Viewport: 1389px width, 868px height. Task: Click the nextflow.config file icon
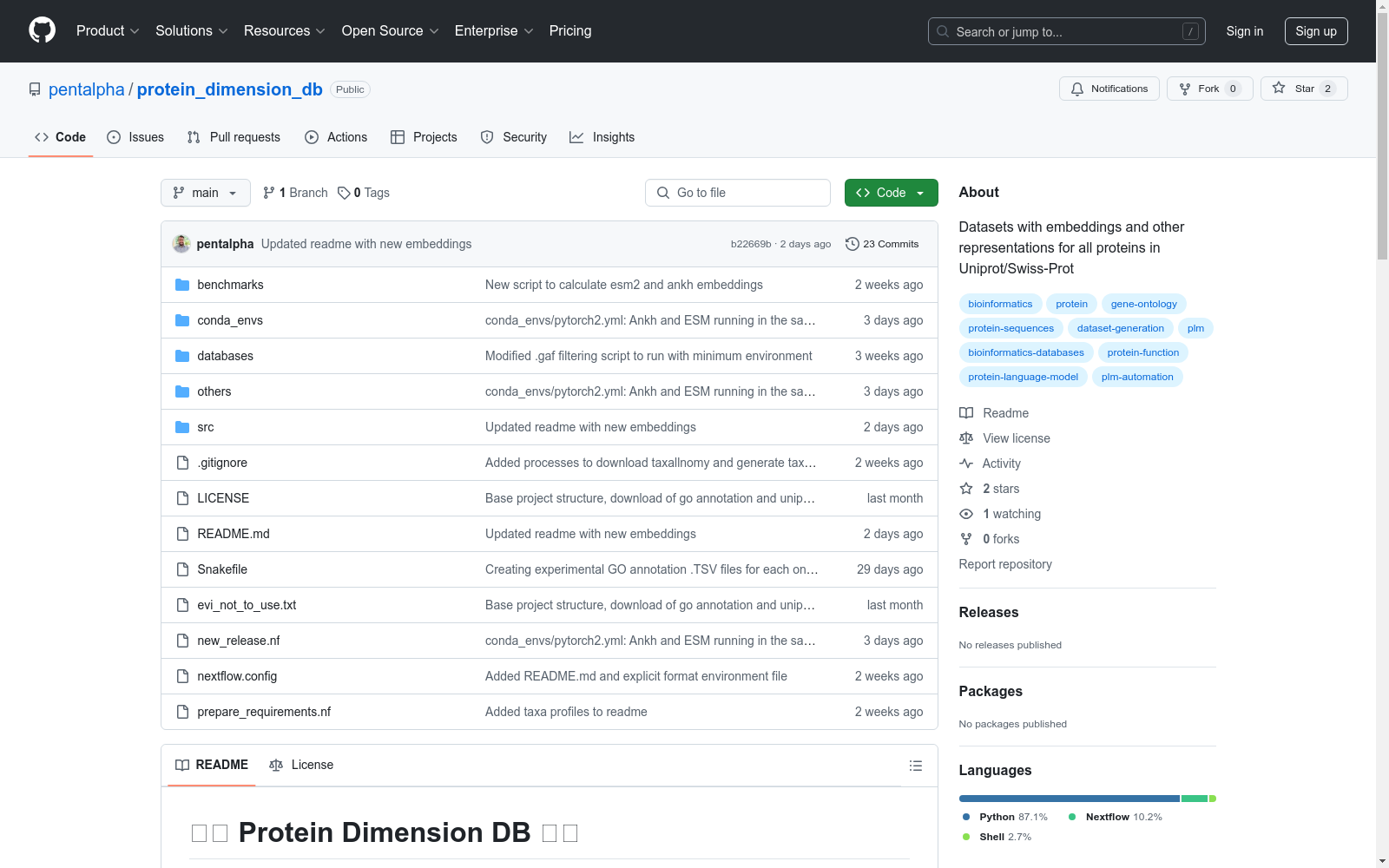pos(182,676)
